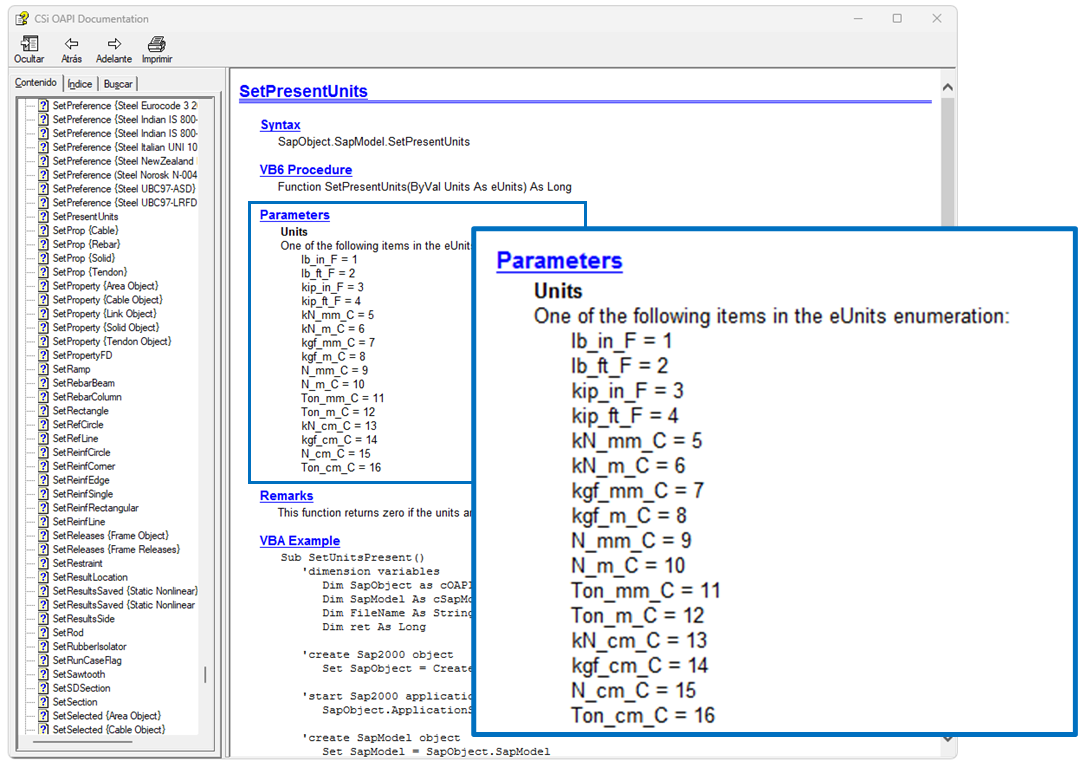Screen dimensions: 1078x761
Task: Click the SetPreference {Steel UBC97-ASD} topic icon
Action: 43,188
